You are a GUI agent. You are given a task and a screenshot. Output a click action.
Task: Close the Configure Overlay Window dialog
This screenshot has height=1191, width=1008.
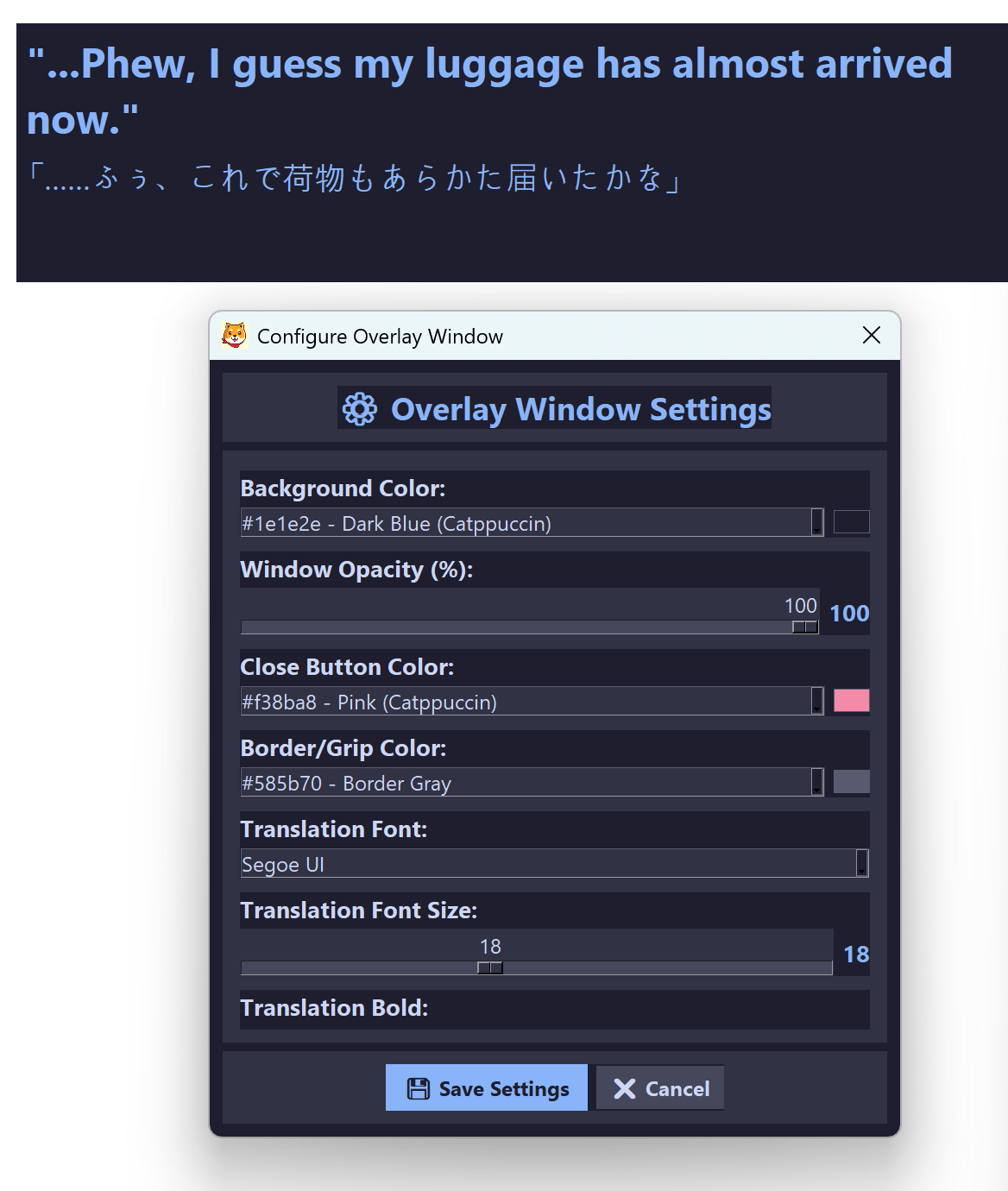tap(871, 336)
